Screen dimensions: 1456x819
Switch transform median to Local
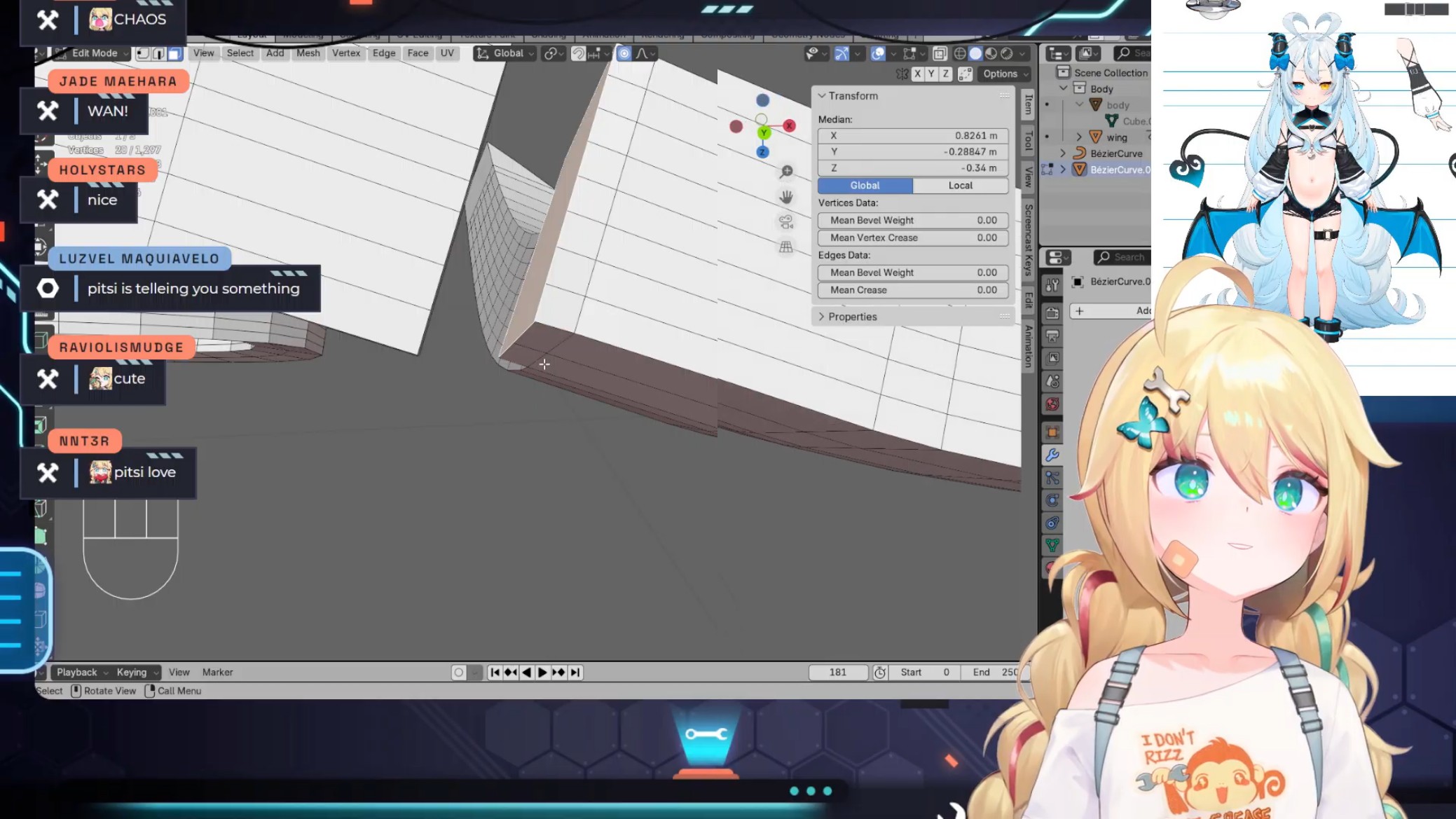[x=960, y=186]
